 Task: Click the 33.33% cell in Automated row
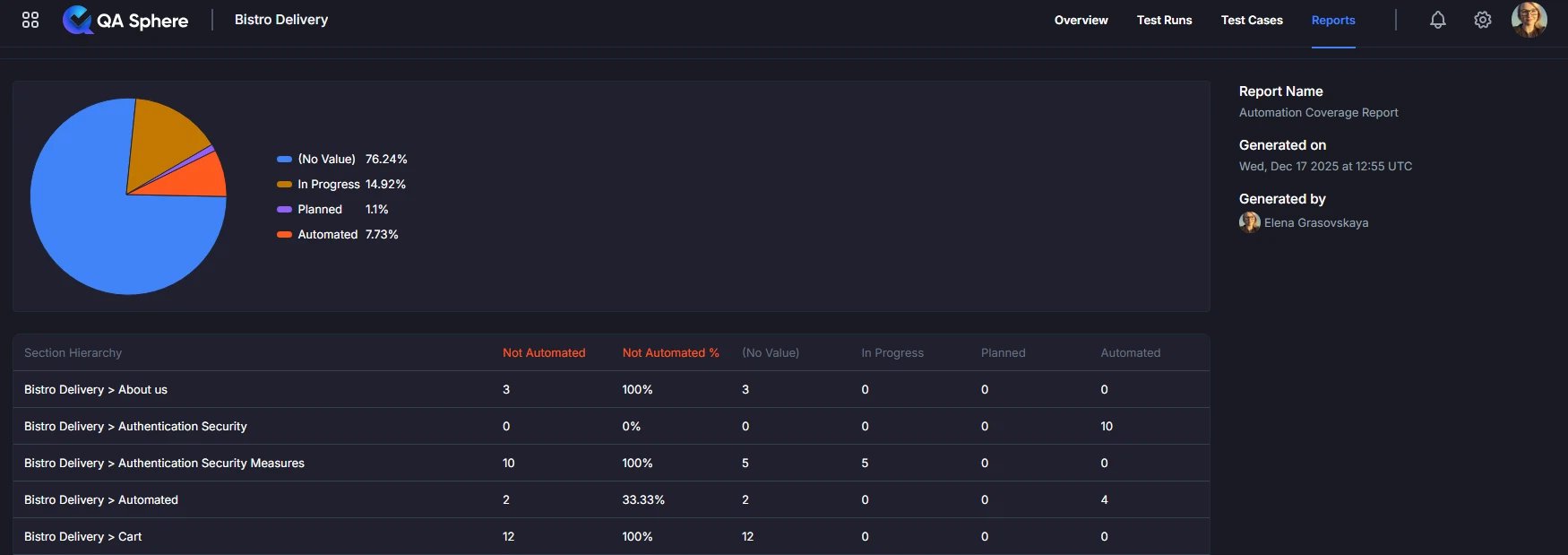[x=643, y=499]
